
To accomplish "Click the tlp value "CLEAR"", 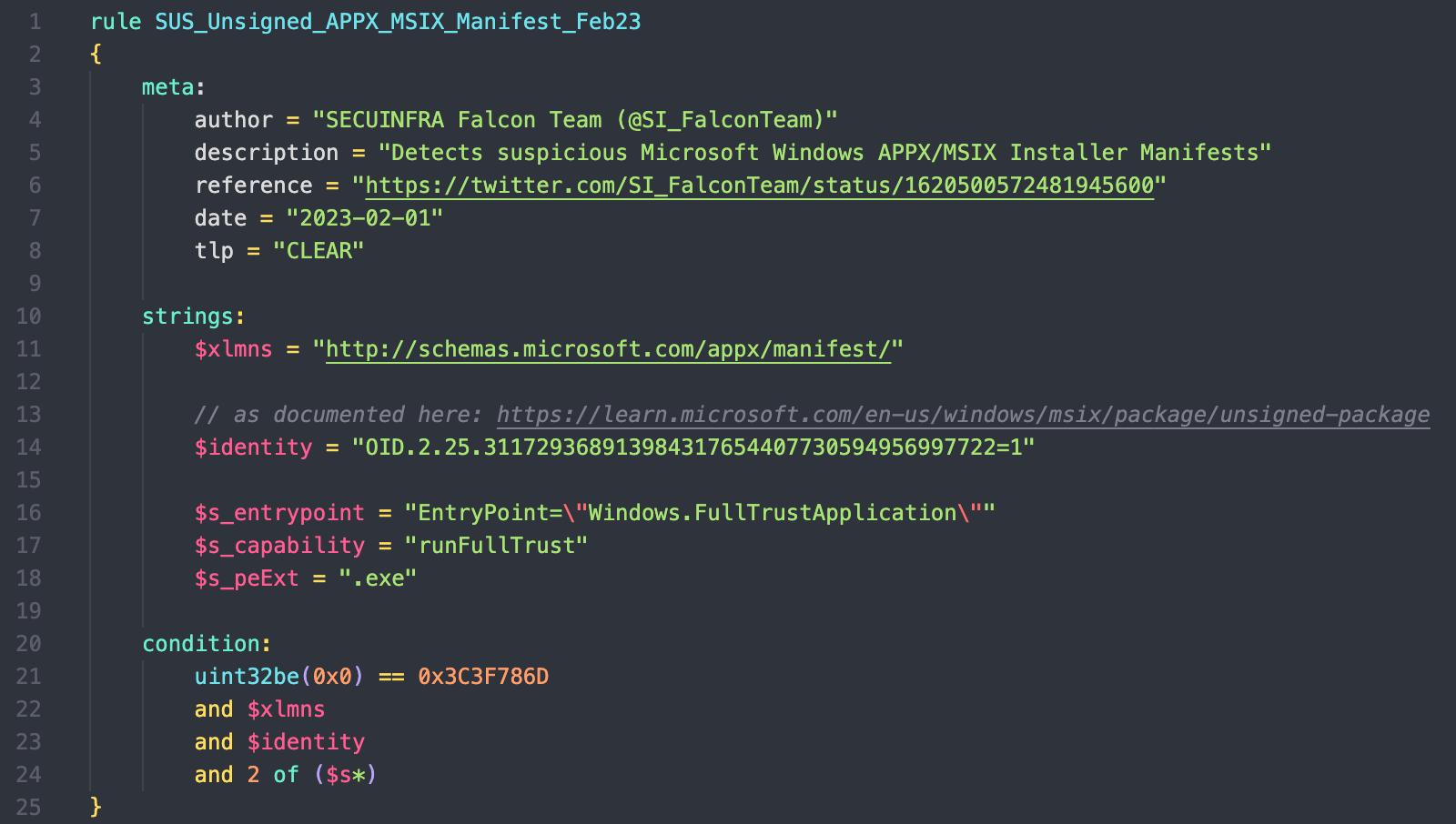I will (x=318, y=251).
